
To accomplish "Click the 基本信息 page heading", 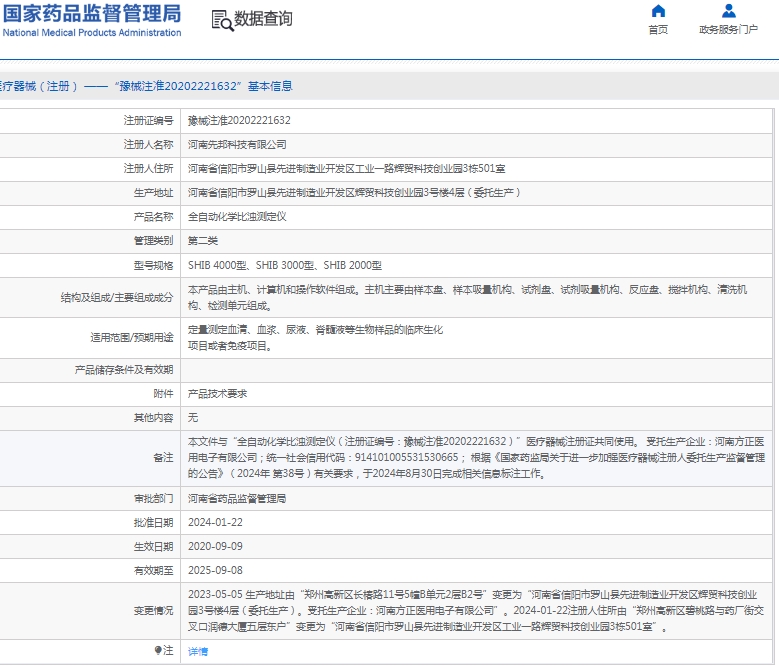I will pyautogui.click(x=270, y=86).
